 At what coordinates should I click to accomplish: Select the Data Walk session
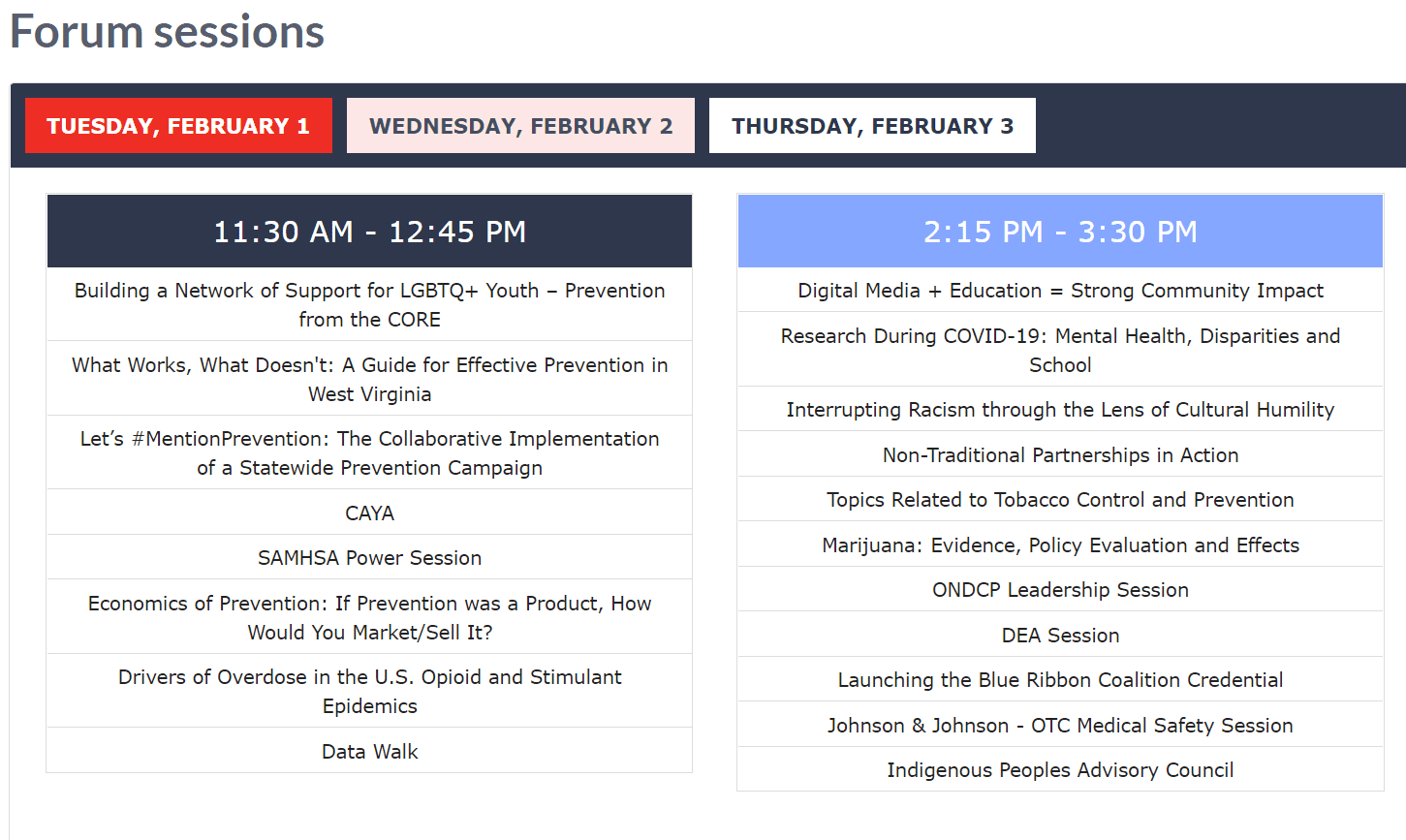369,751
